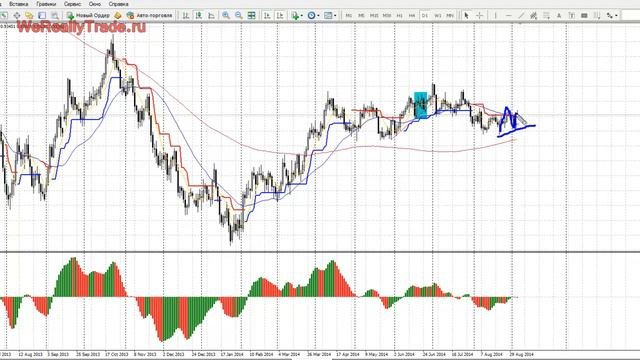
Task: Zoom in on the chart
Action: [226, 16]
